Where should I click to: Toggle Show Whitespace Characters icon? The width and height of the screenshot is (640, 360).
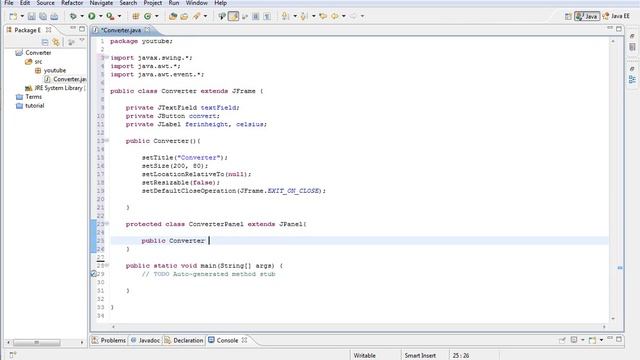(x=267, y=16)
